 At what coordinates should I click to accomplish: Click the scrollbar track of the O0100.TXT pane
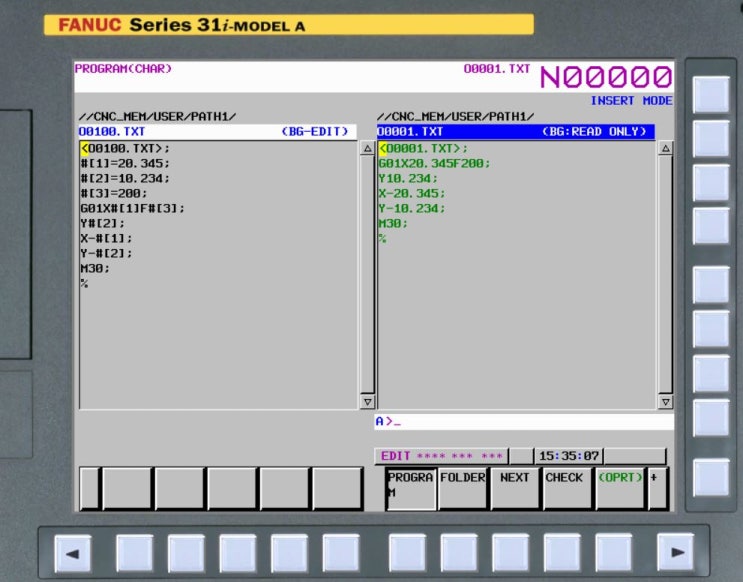coord(367,275)
